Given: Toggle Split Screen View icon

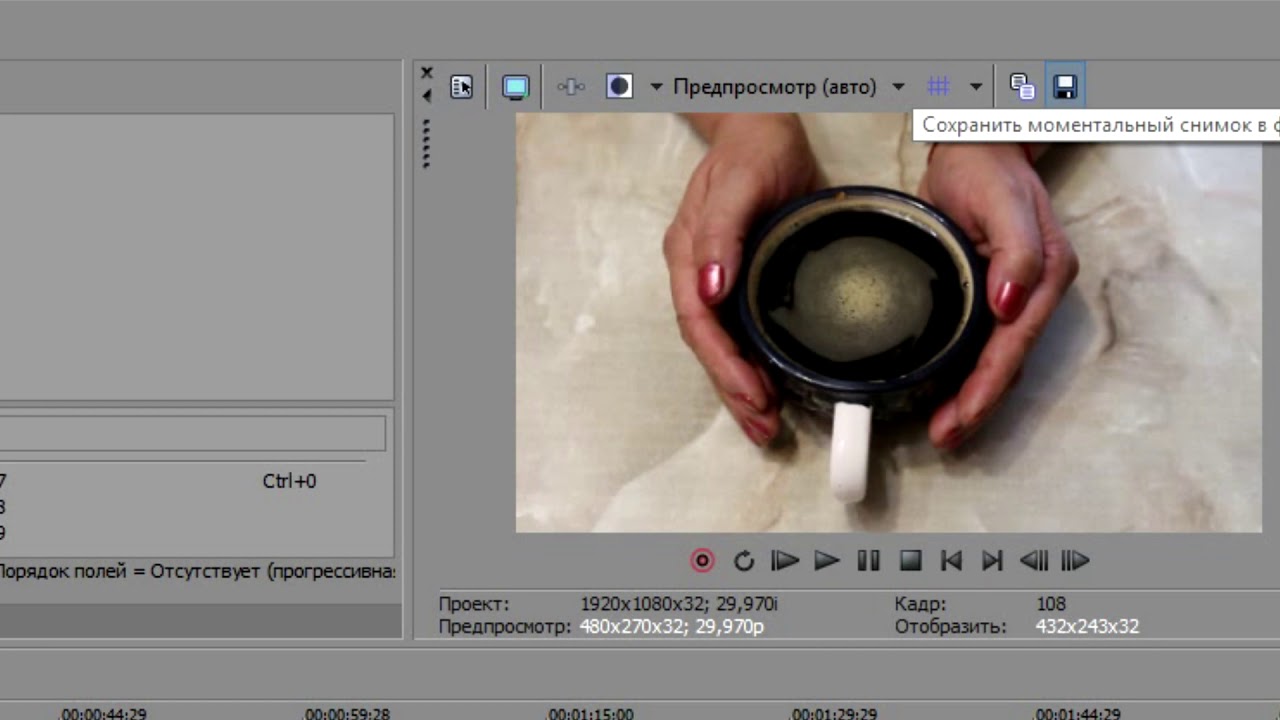Looking at the screenshot, I should pos(619,87).
